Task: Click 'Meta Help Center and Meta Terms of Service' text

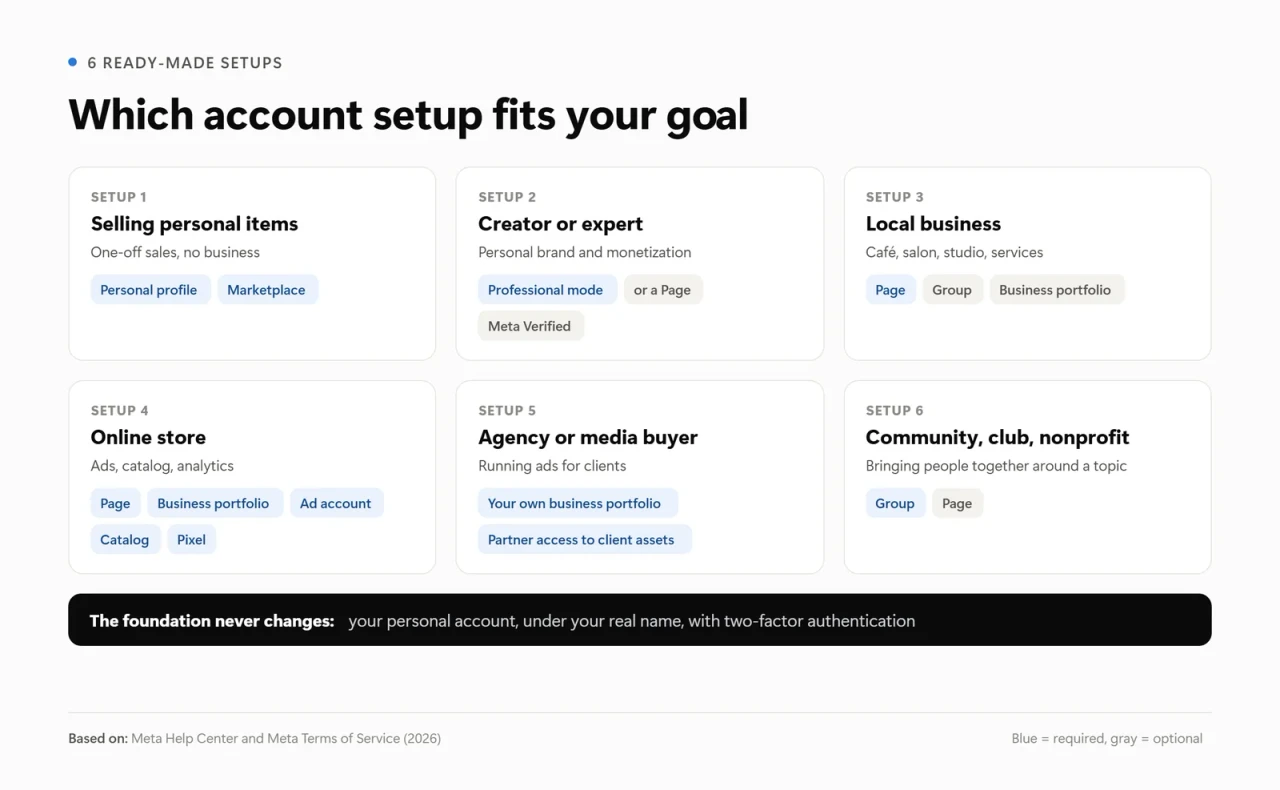Action: pyautogui.click(x=265, y=738)
